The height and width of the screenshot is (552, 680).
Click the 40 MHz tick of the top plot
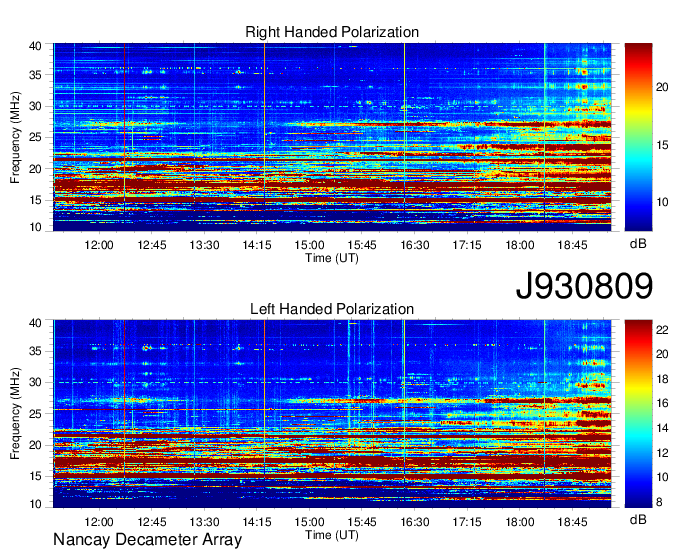35,46
